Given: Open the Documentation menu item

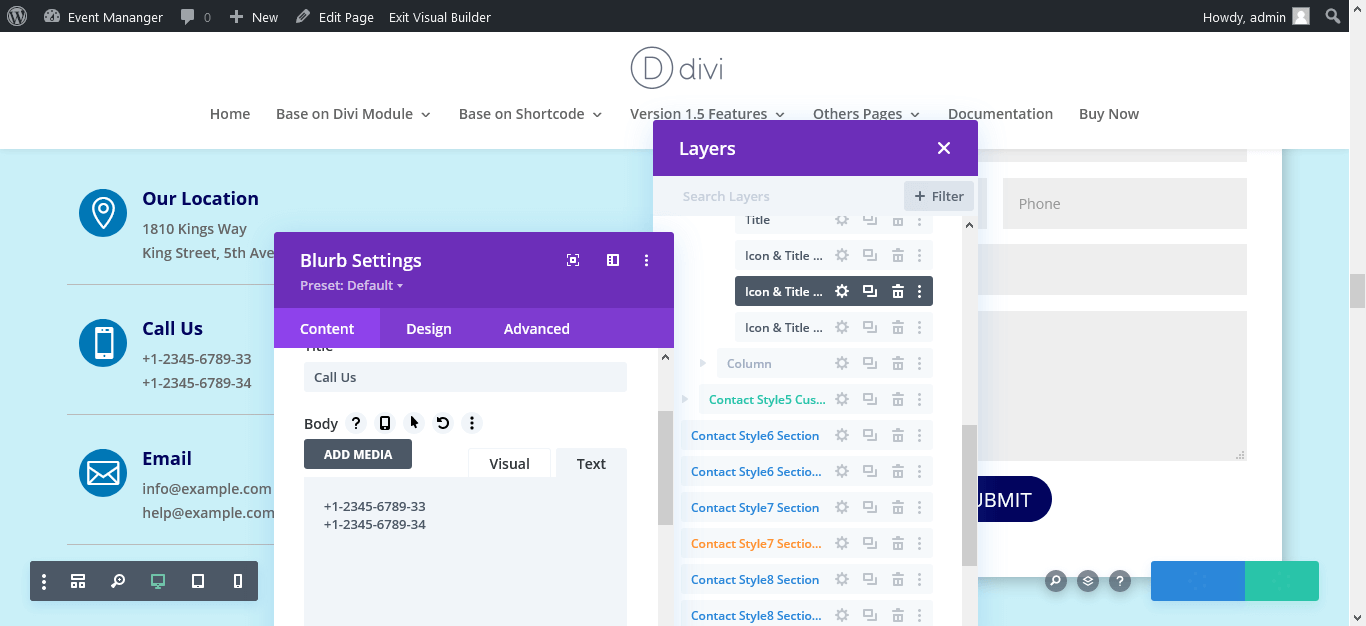Looking at the screenshot, I should (x=1000, y=114).
